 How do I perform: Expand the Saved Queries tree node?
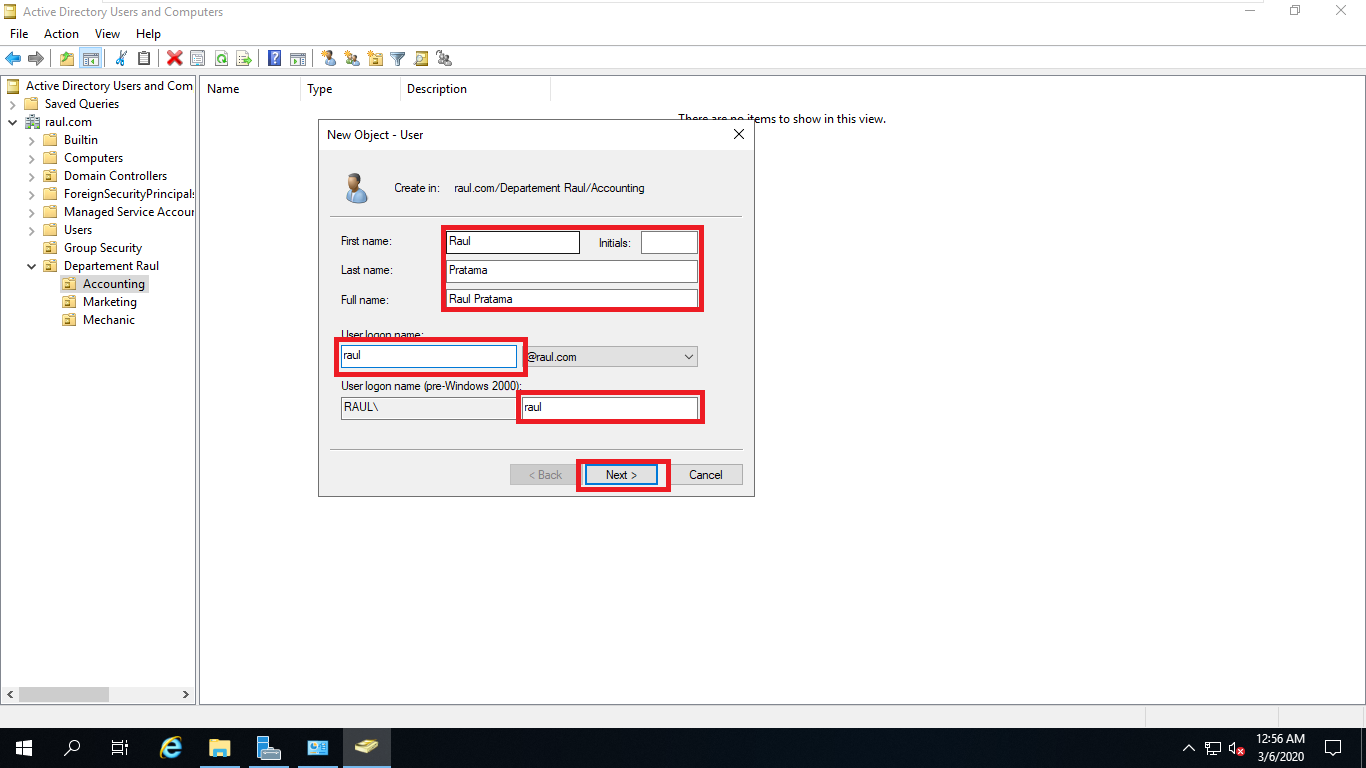point(13,104)
